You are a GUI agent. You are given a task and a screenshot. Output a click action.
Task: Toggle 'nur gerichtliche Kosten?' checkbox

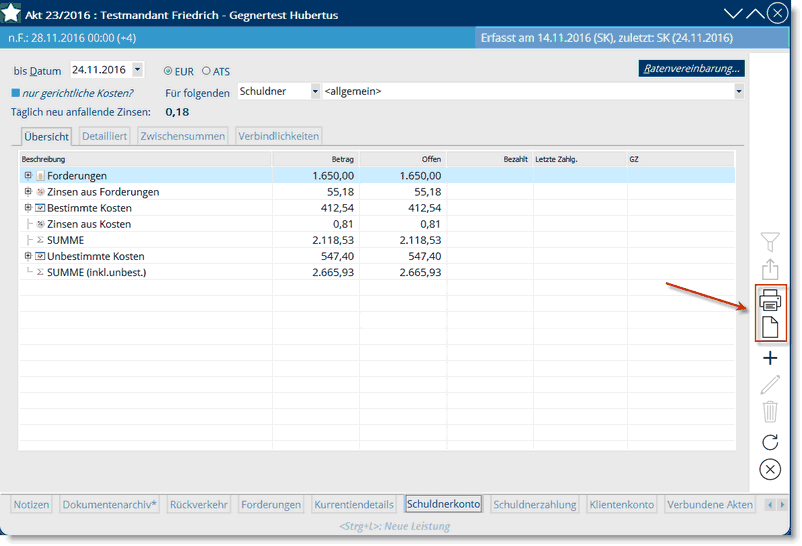tap(16, 92)
